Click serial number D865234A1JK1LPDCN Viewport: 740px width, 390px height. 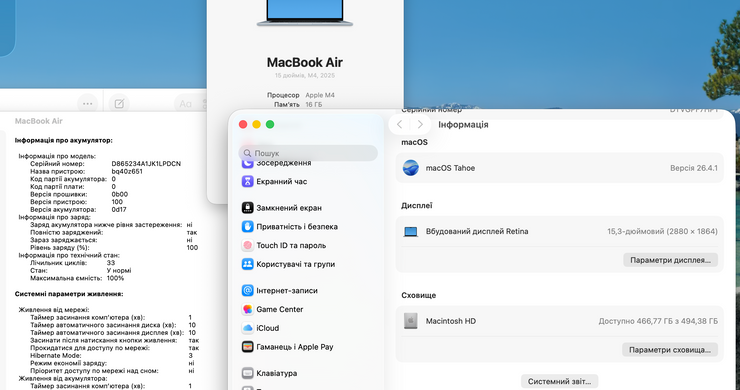click(146, 164)
